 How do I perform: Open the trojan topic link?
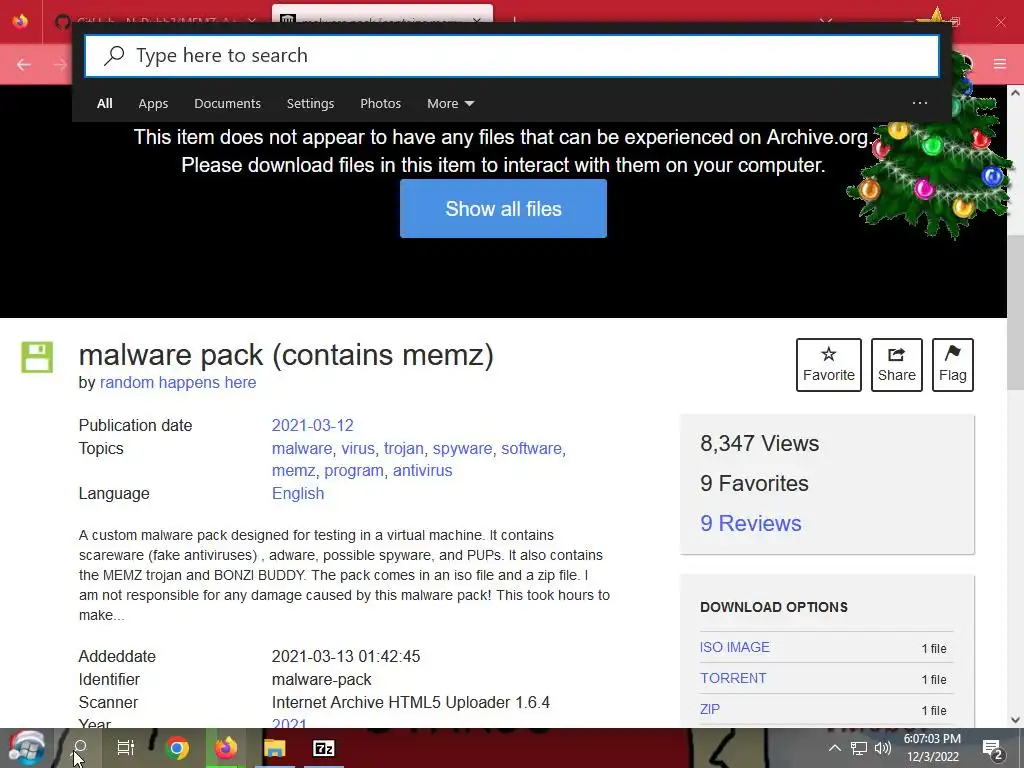click(404, 449)
